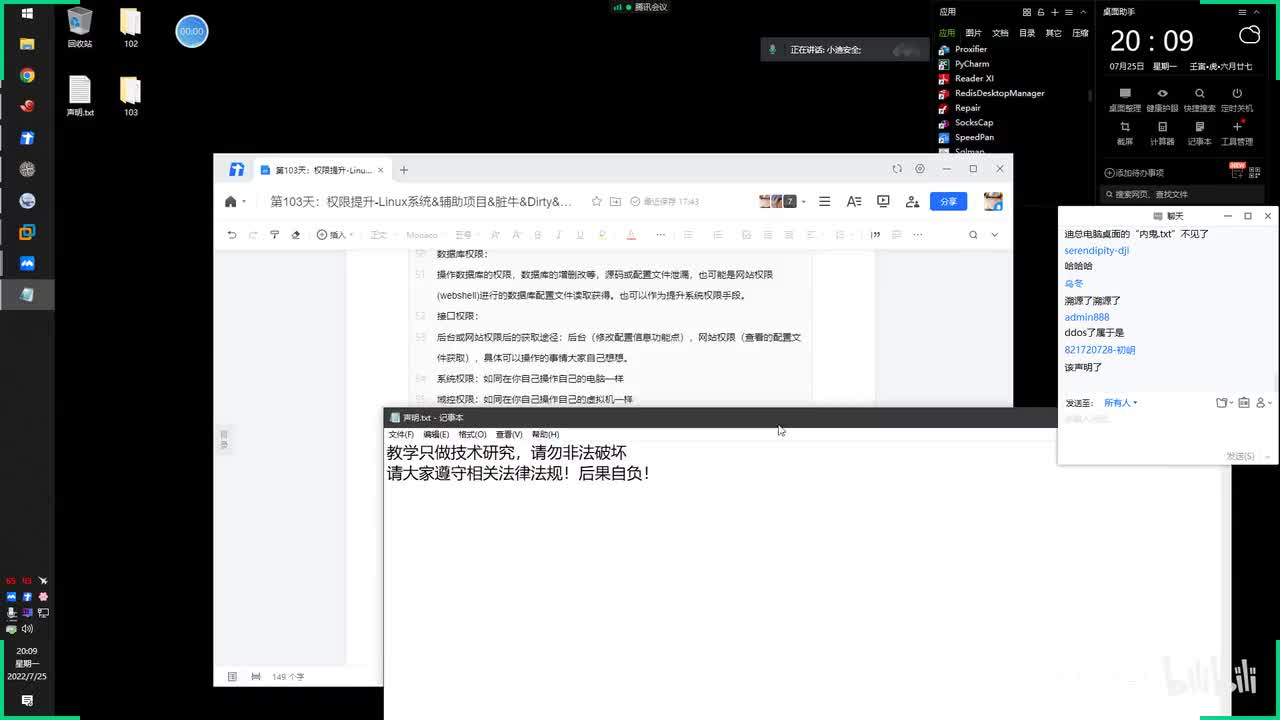Open Notepad 帮助(H) menu

pyautogui.click(x=545, y=434)
